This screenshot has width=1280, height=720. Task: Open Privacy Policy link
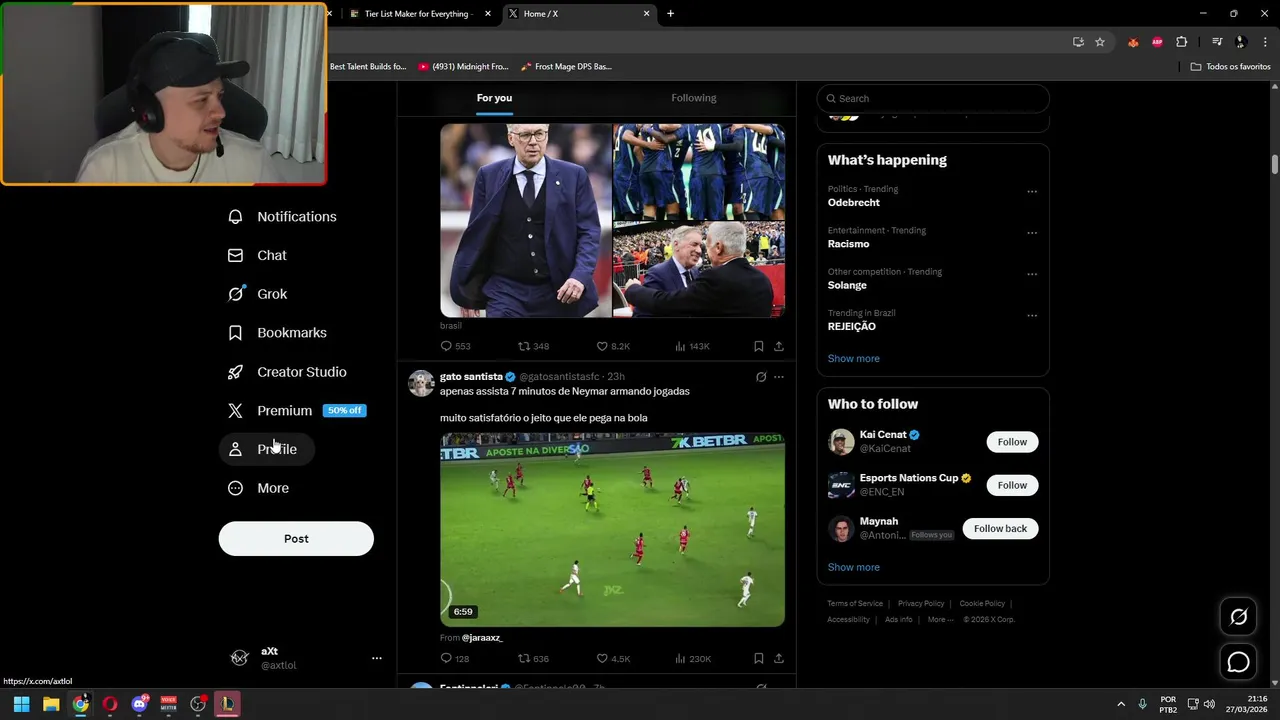click(x=921, y=604)
